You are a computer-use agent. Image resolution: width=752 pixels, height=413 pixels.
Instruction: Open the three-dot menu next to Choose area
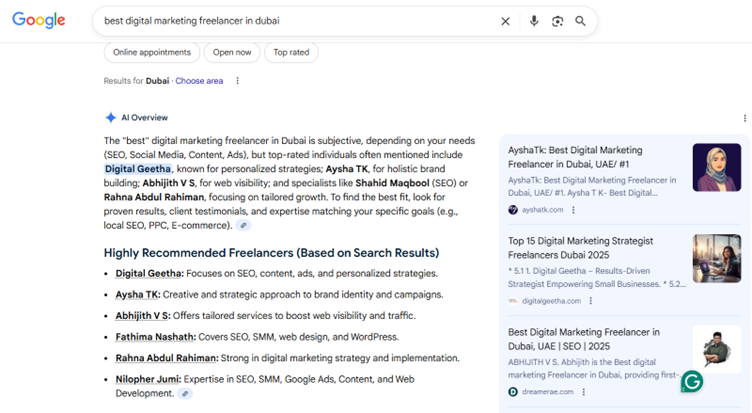pos(237,81)
